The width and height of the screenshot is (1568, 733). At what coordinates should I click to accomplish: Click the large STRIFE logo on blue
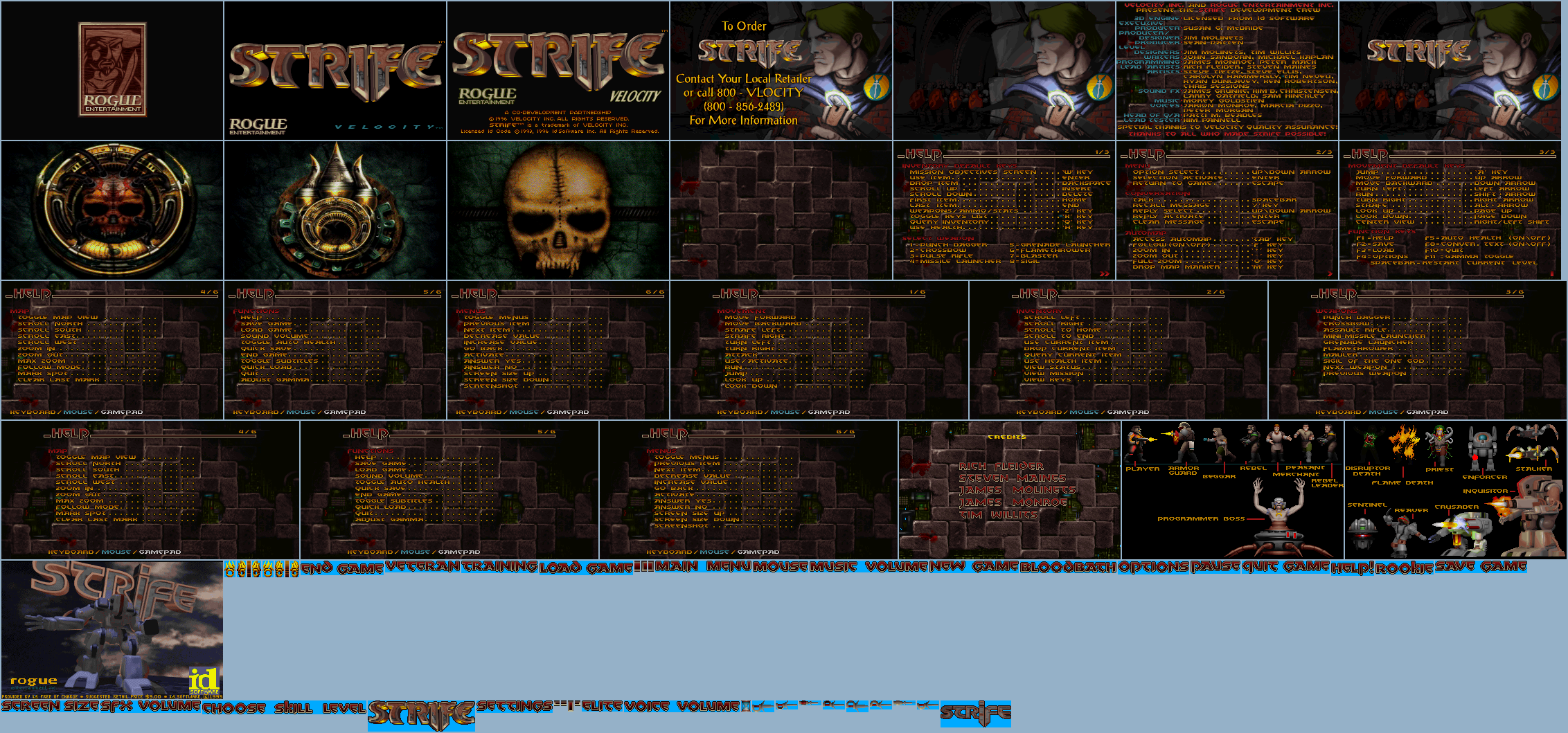(x=422, y=715)
